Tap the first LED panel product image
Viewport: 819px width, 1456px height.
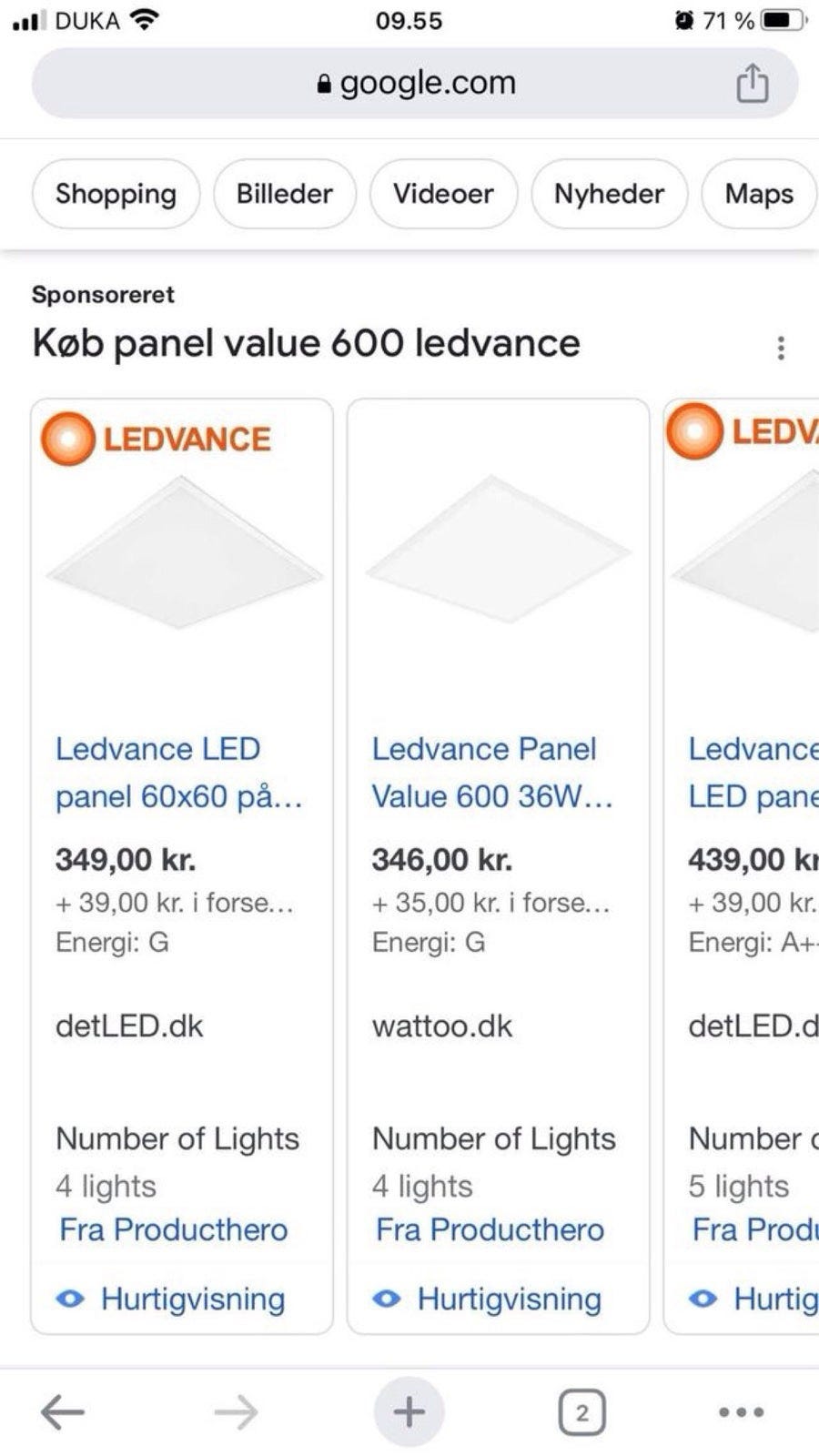[x=182, y=553]
